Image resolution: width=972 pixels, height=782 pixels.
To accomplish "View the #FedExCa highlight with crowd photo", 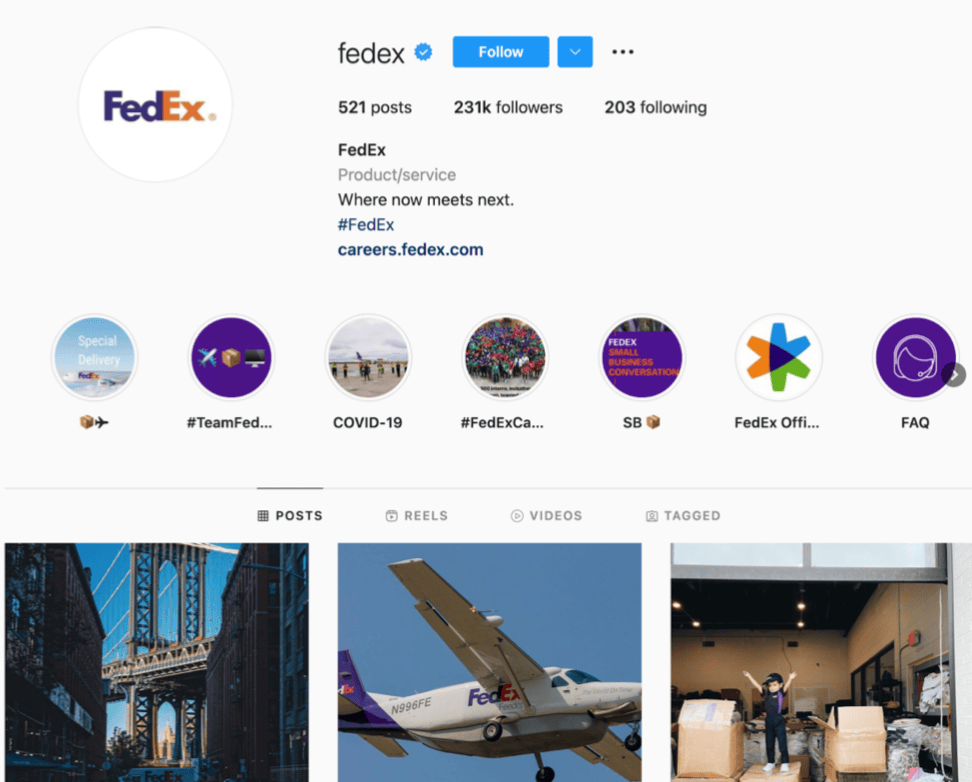I will [x=505, y=357].
